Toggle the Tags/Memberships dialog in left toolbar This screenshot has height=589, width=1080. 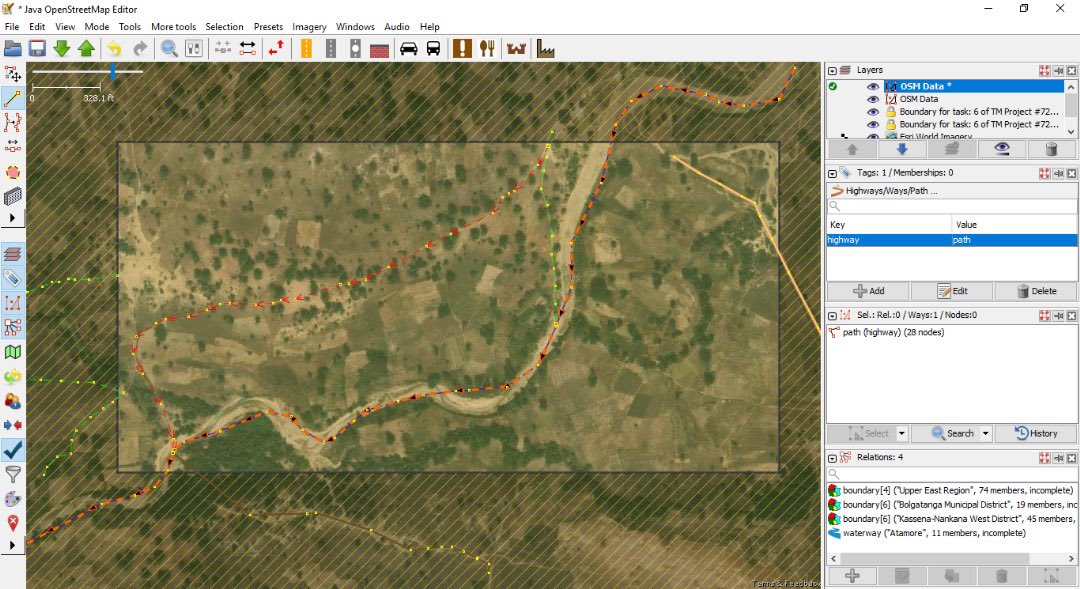pyautogui.click(x=12, y=278)
